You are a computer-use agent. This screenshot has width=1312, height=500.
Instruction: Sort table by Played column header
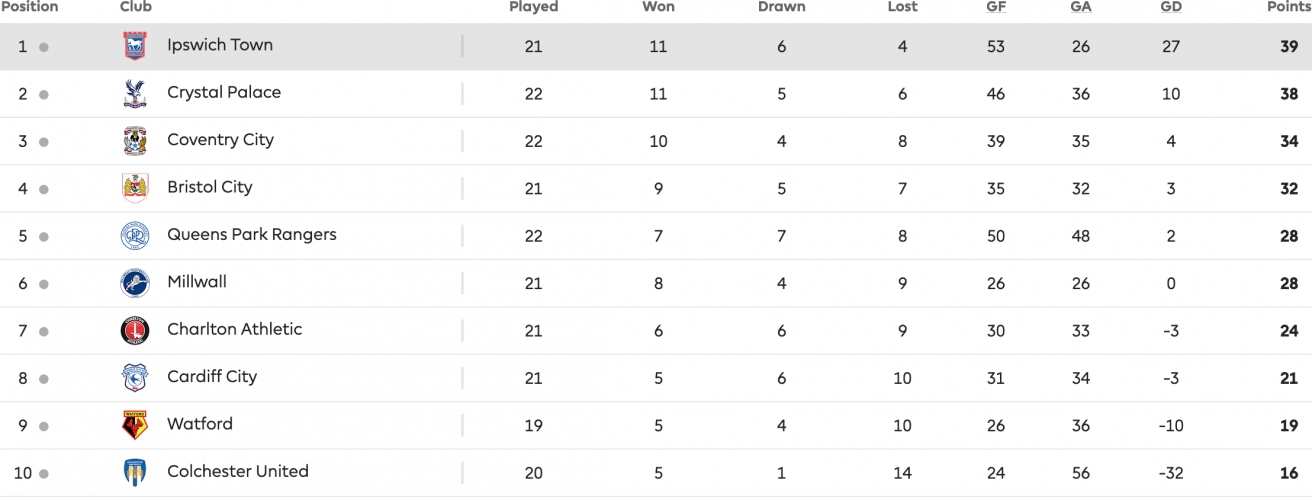[x=533, y=7]
